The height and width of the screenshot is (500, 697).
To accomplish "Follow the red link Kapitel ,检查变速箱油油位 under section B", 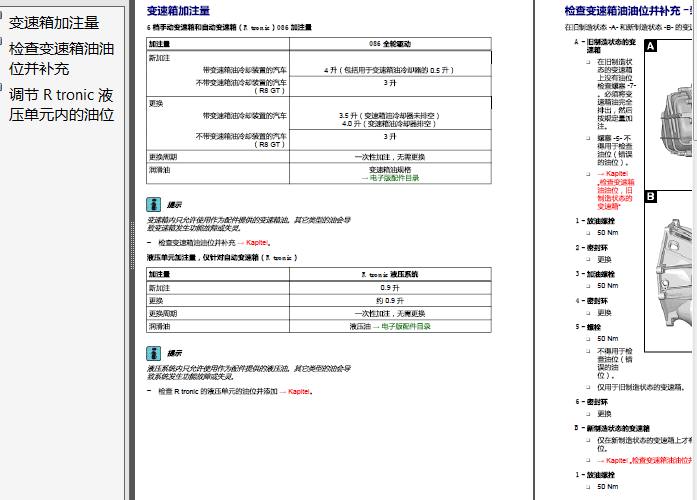I will [x=647, y=460].
